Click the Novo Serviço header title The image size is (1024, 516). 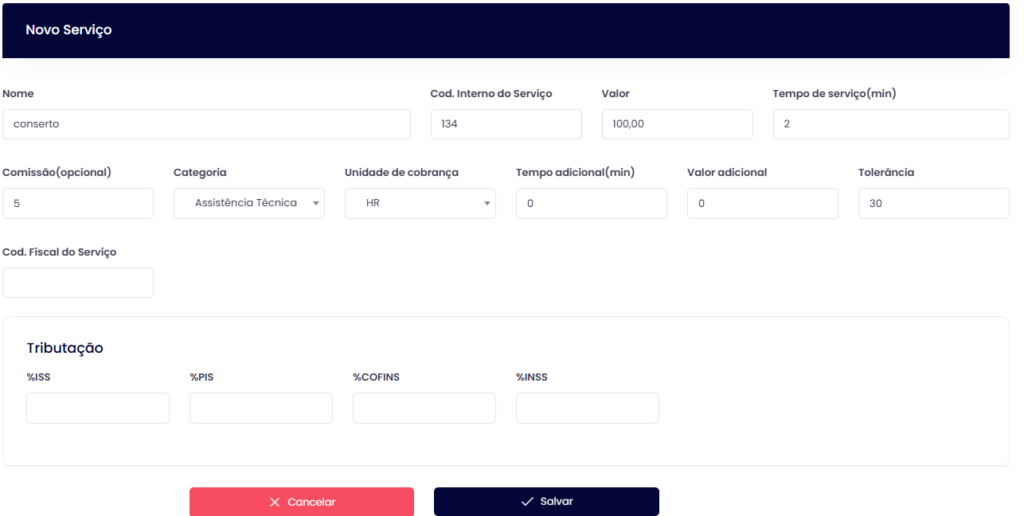(x=69, y=30)
